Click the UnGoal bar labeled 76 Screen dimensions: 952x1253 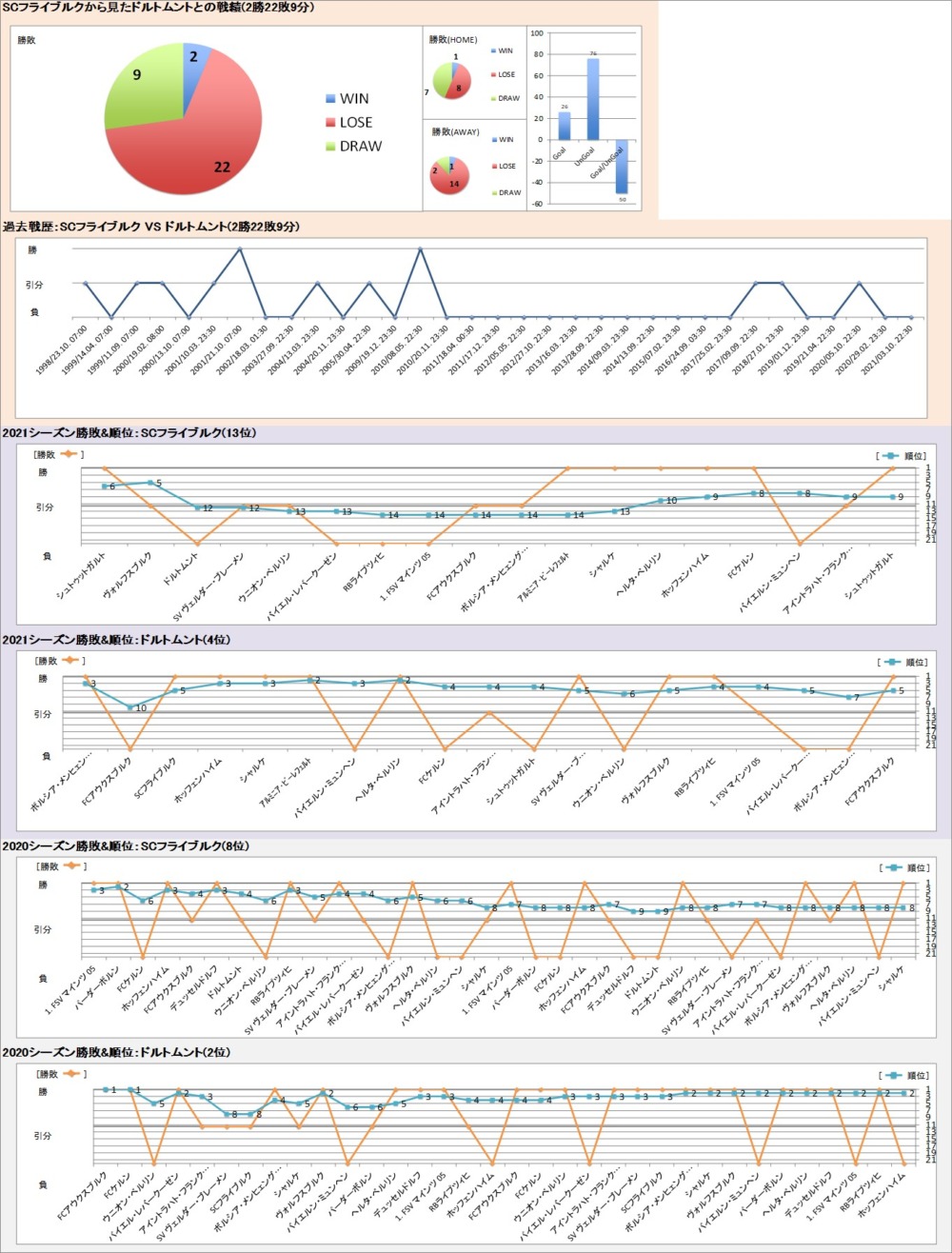592,99
